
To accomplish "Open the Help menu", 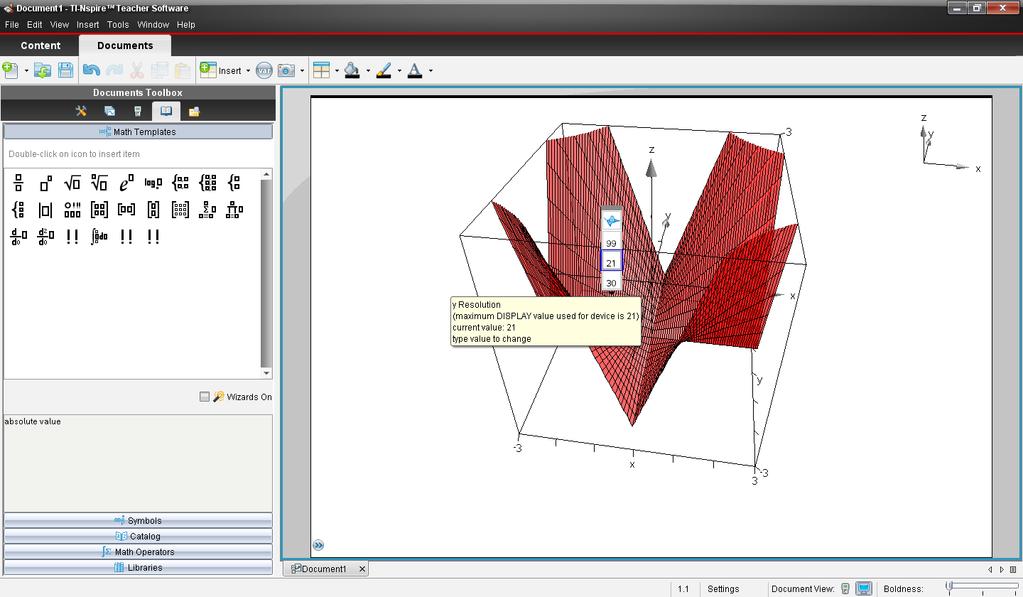I will (186, 25).
